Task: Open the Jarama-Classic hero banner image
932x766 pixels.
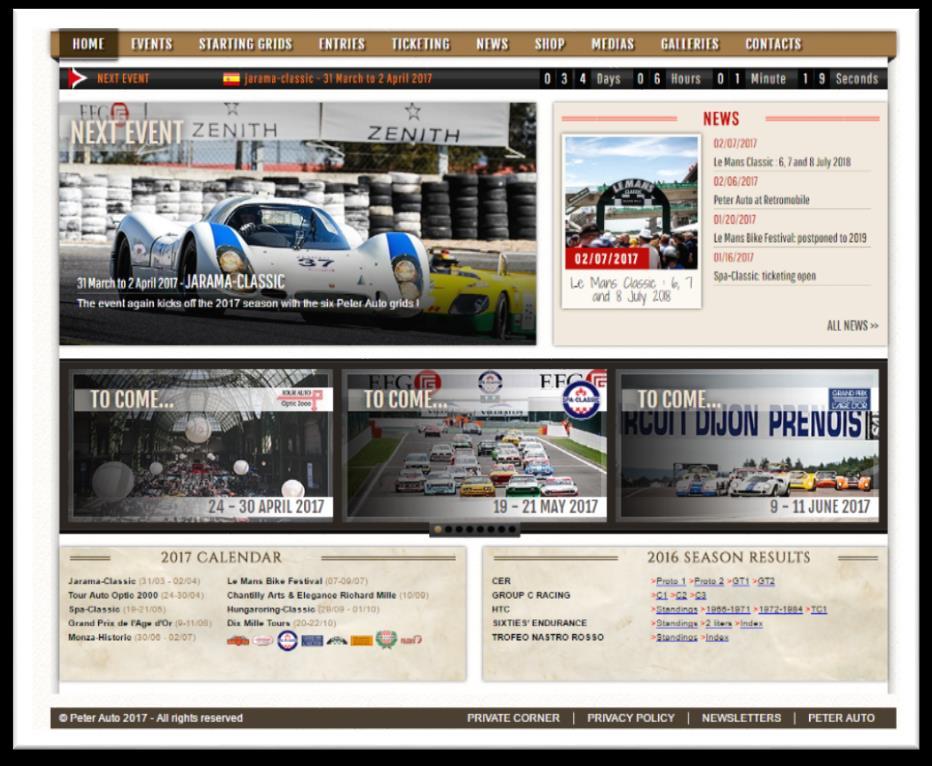Action: point(297,223)
